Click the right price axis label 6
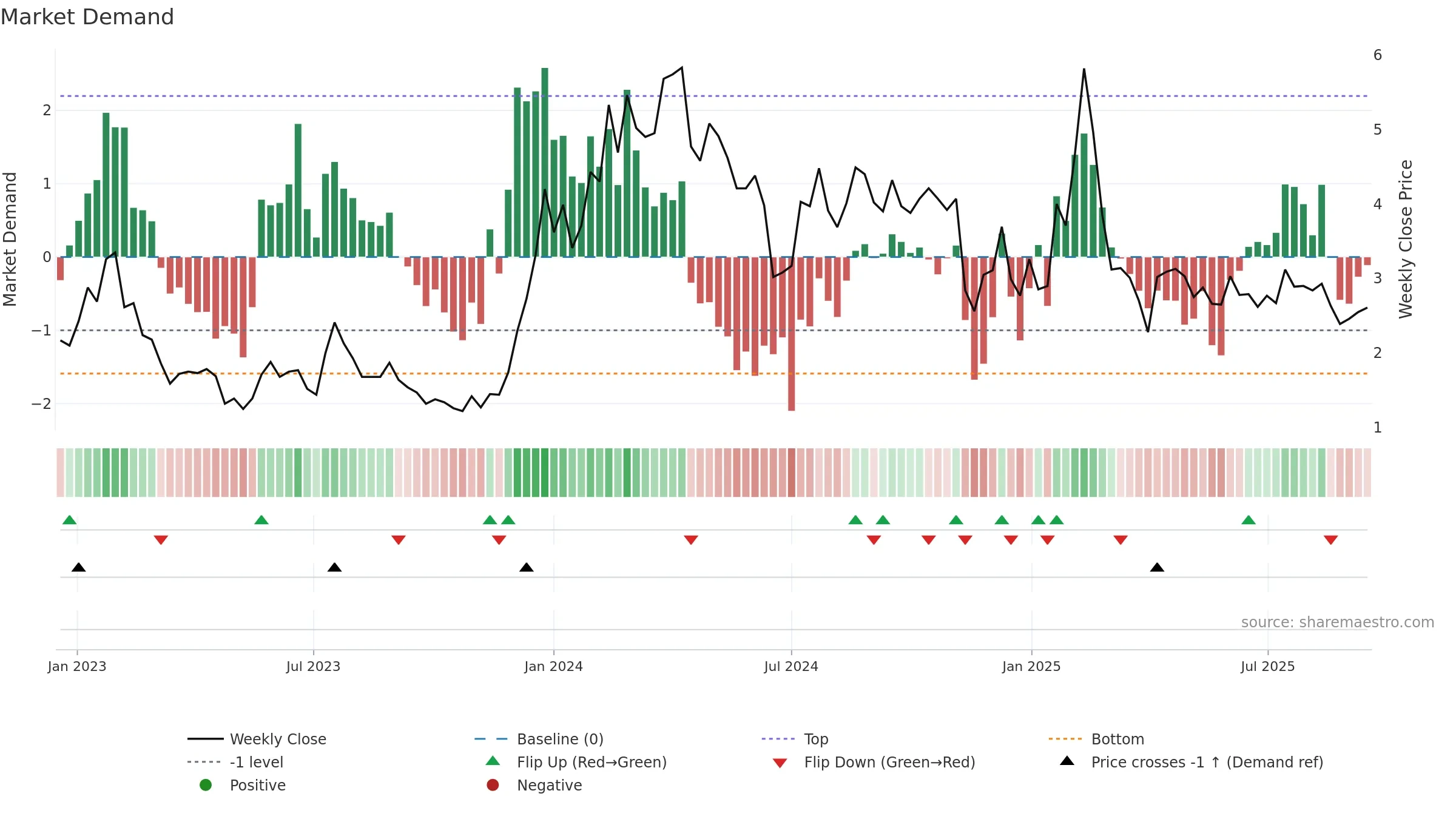This screenshot has width=1456, height=819. [x=1378, y=55]
